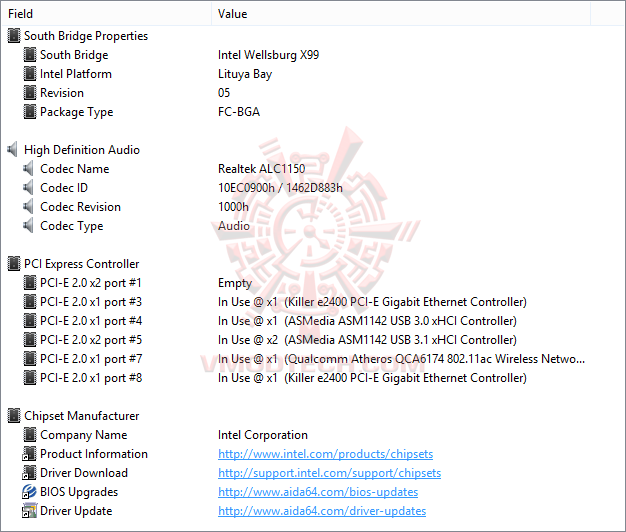Click the Driver Update icon

pos(29,511)
